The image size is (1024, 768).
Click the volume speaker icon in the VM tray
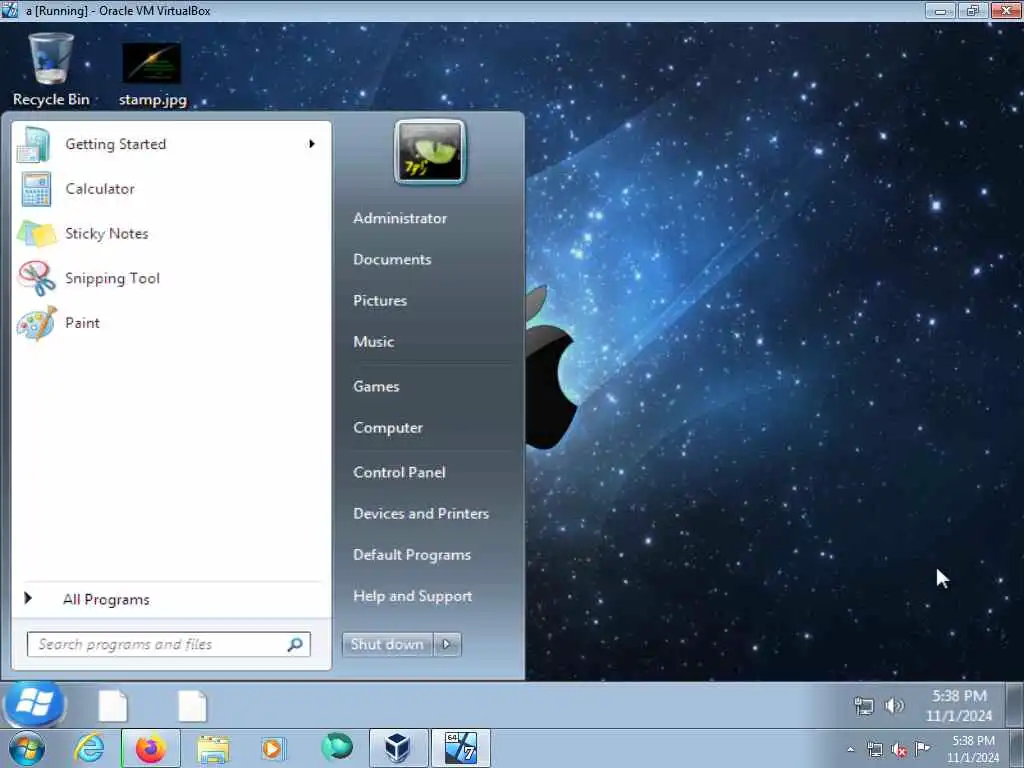(x=894, y=705)
